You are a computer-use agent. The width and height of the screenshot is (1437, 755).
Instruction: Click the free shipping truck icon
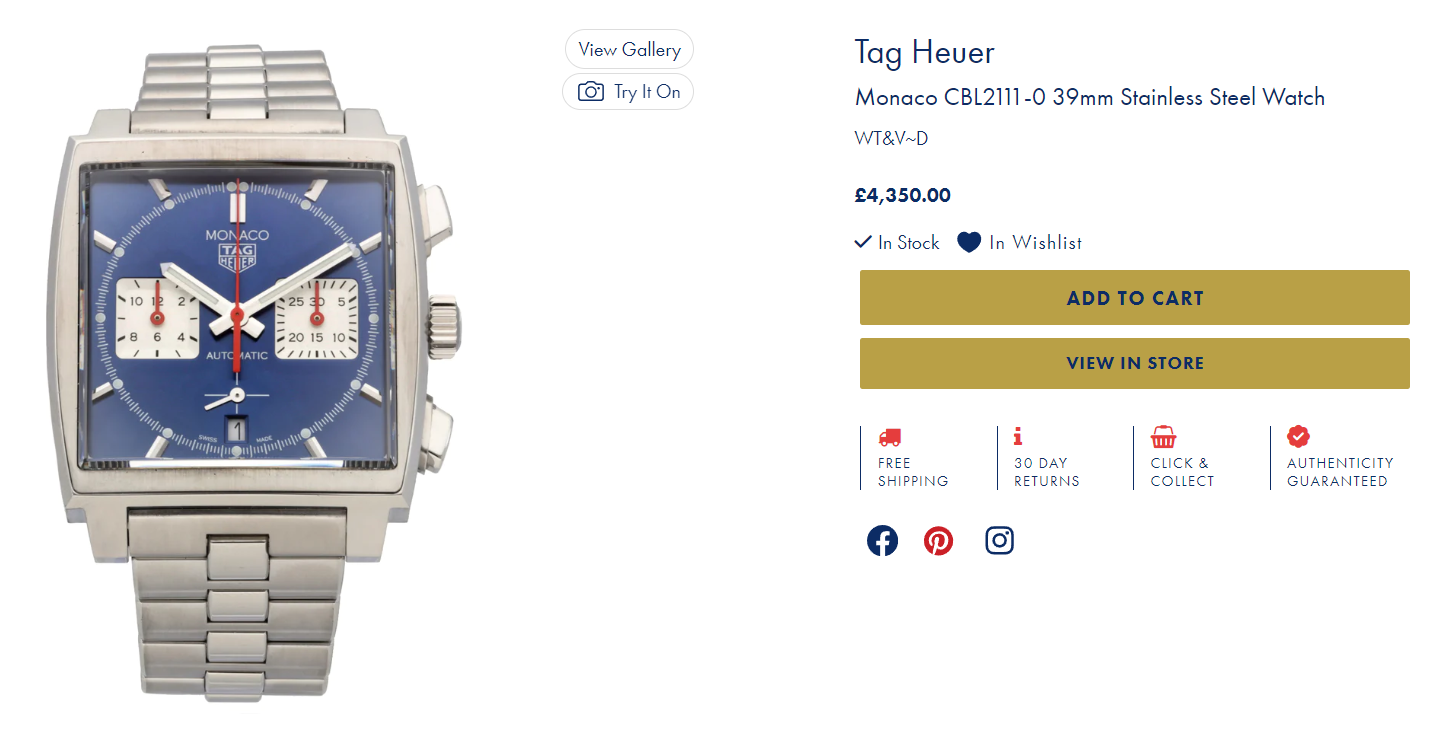pos(889,437)
